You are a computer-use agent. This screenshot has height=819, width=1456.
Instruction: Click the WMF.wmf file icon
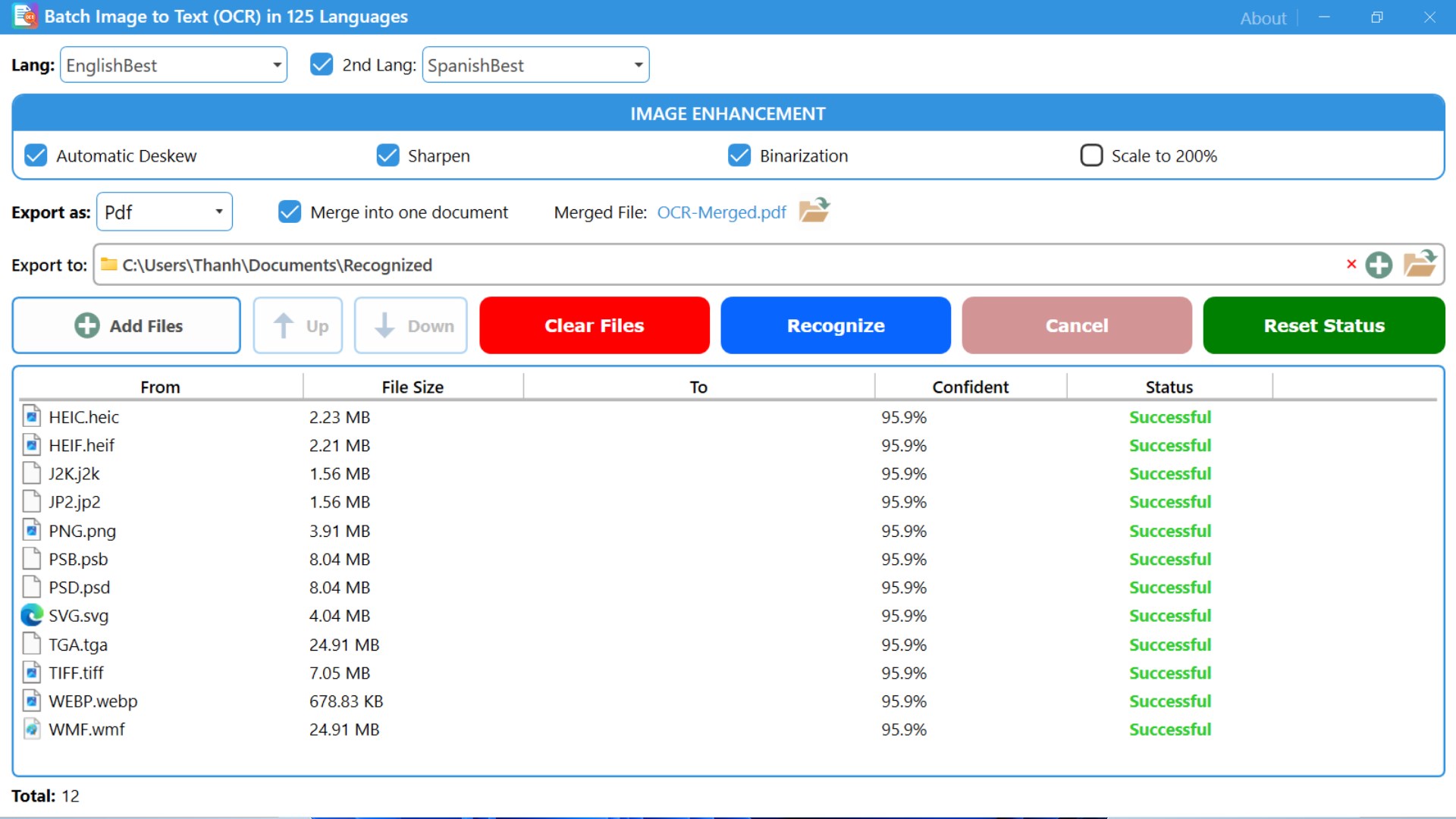click(x=31, y=729)
